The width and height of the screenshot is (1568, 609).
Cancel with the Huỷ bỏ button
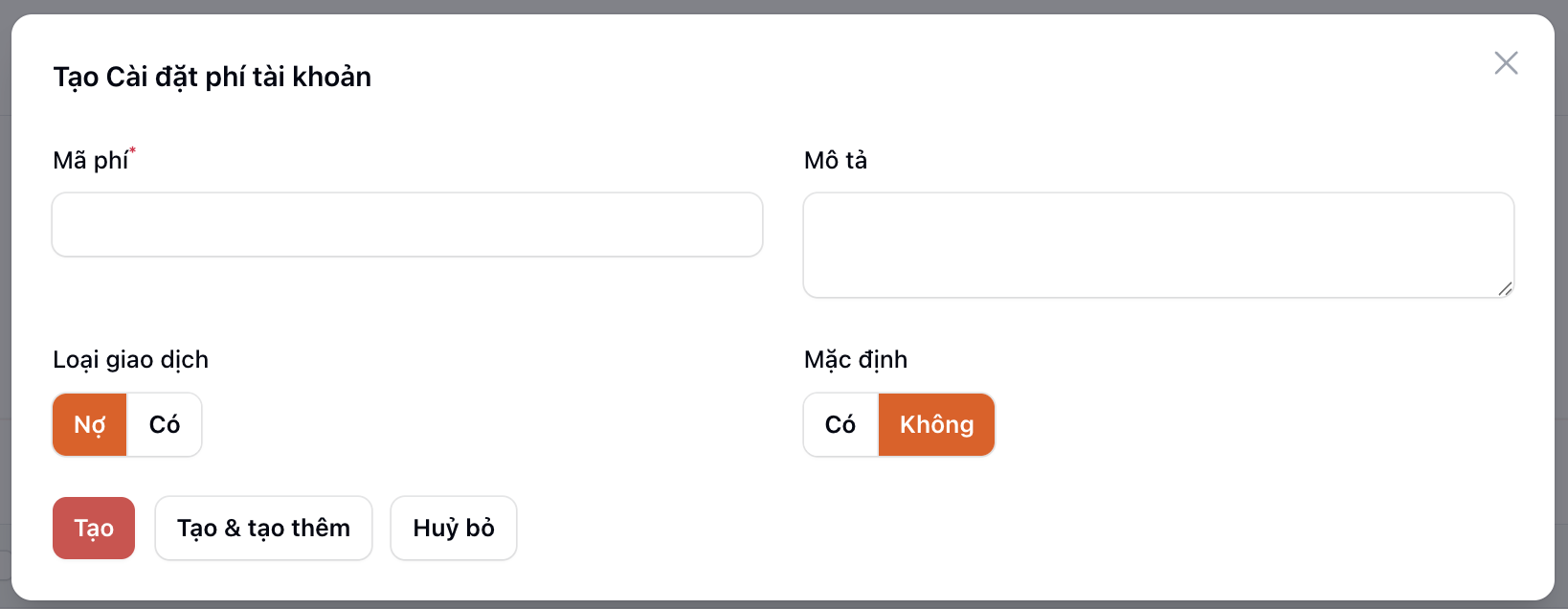click(454, 529)
